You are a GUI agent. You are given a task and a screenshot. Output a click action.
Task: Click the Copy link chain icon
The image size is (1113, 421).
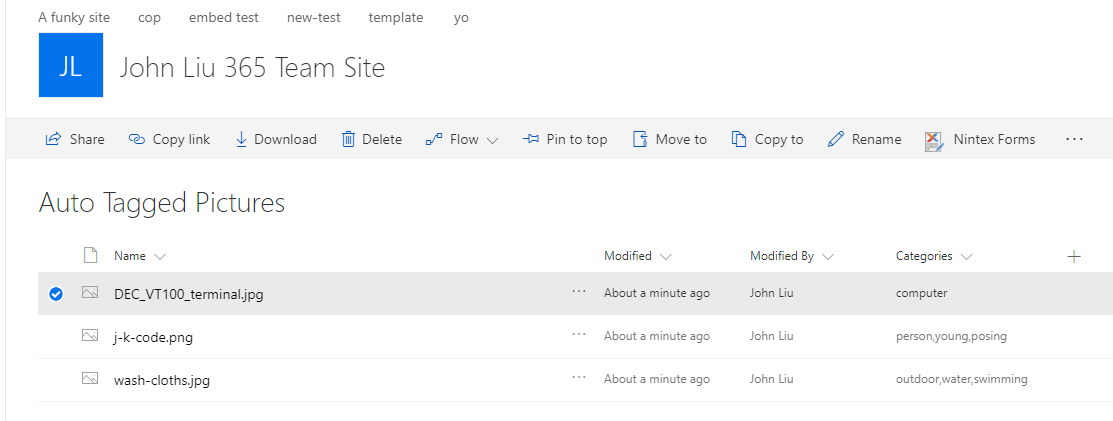coord(137,139)
